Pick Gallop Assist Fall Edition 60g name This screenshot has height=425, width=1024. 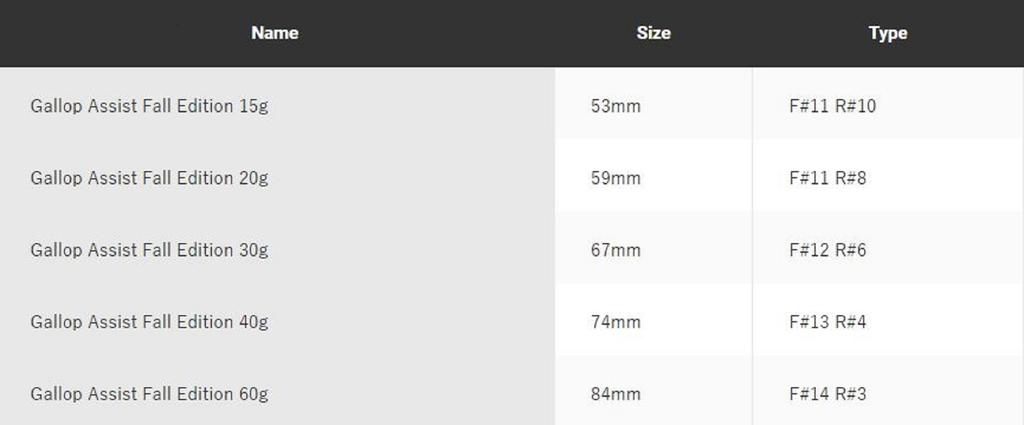tap(149, 394)
